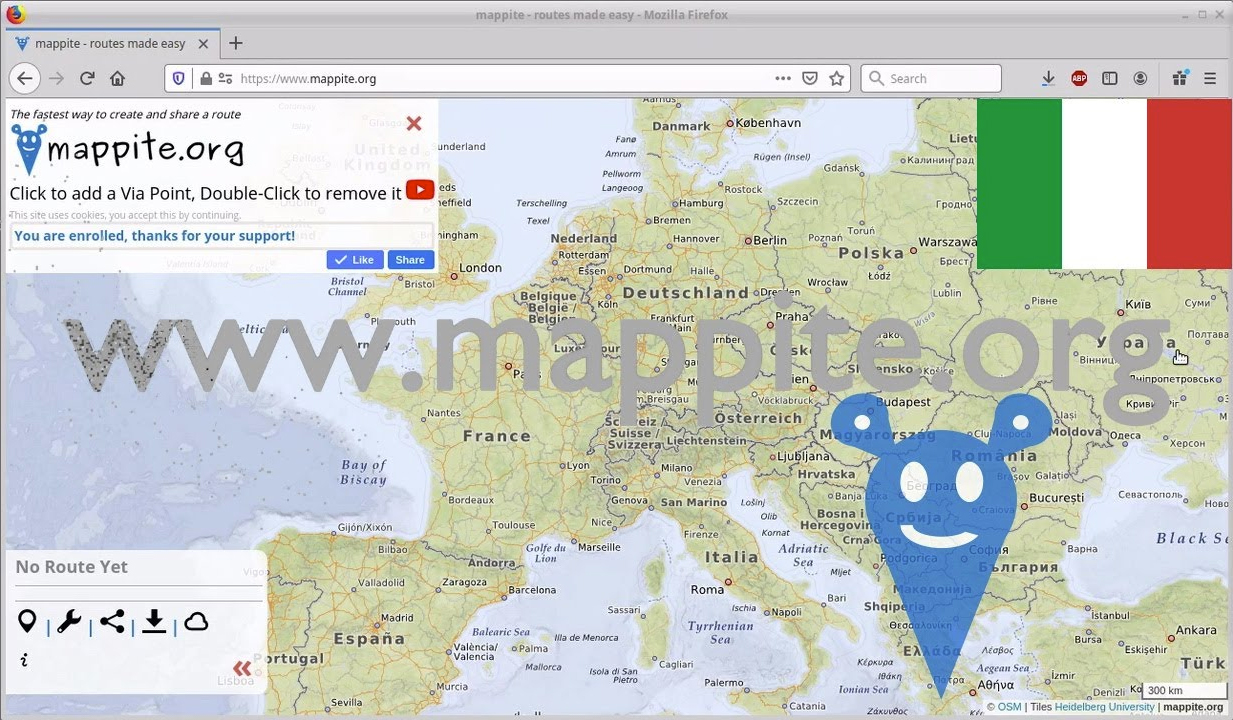Go back with browser back arrow
Viewport: 1233px width, 720px height.
point(25,78)
